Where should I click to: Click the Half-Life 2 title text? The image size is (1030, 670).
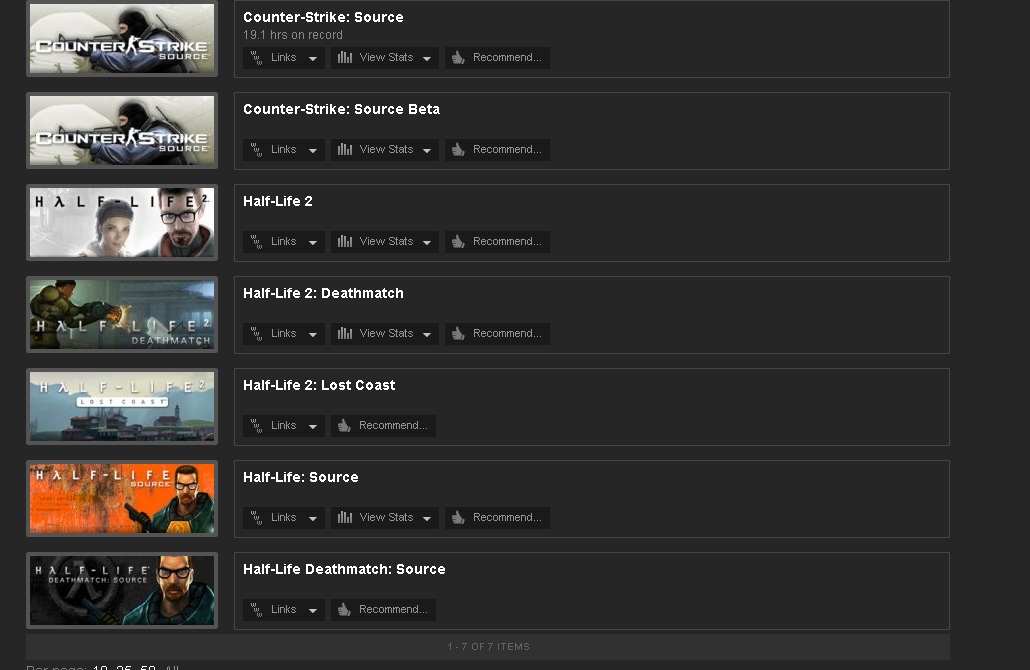[x=278, y=202]
